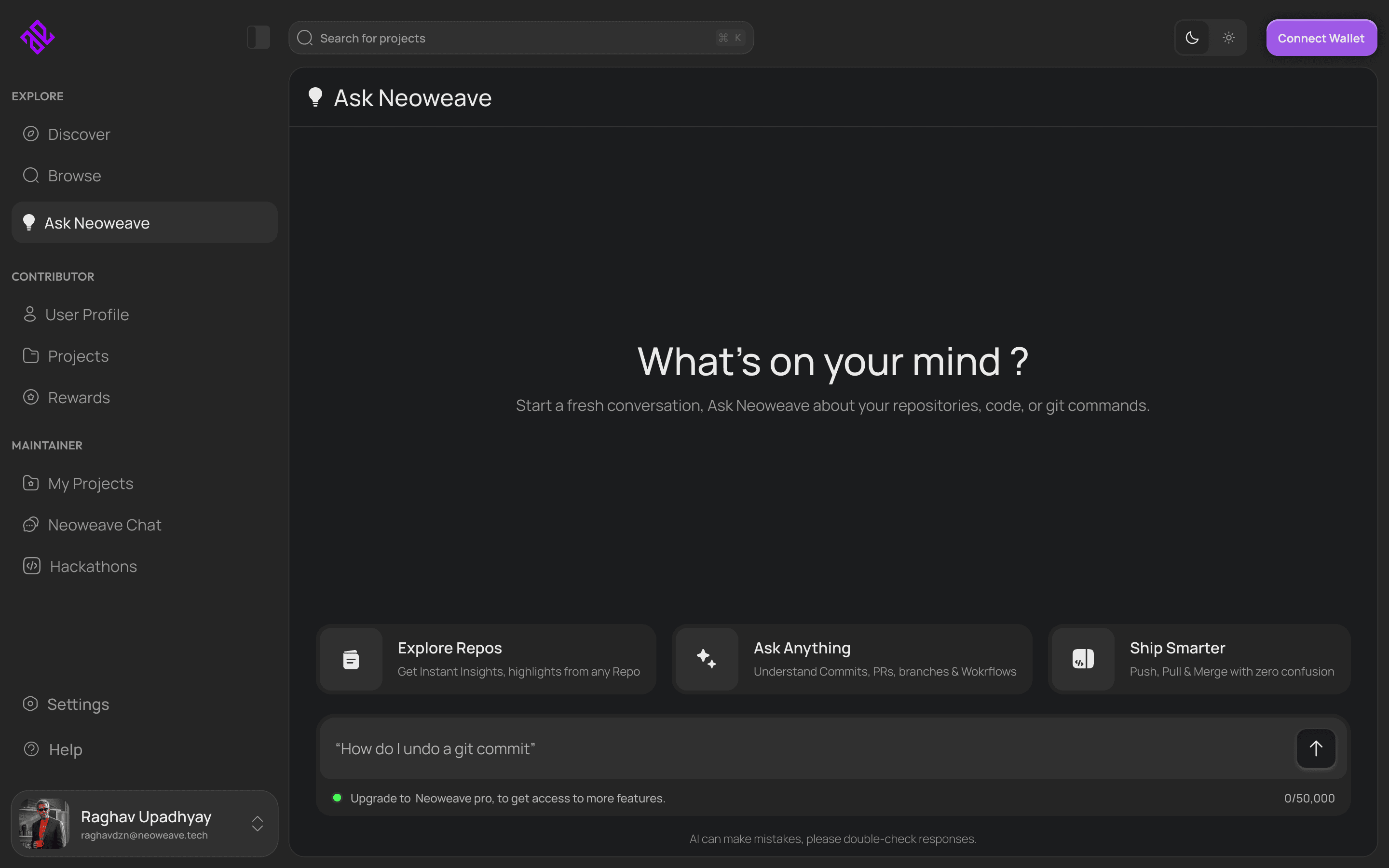
Task: Click the Neoweave purple logo
Action: (x=37, y=37)
